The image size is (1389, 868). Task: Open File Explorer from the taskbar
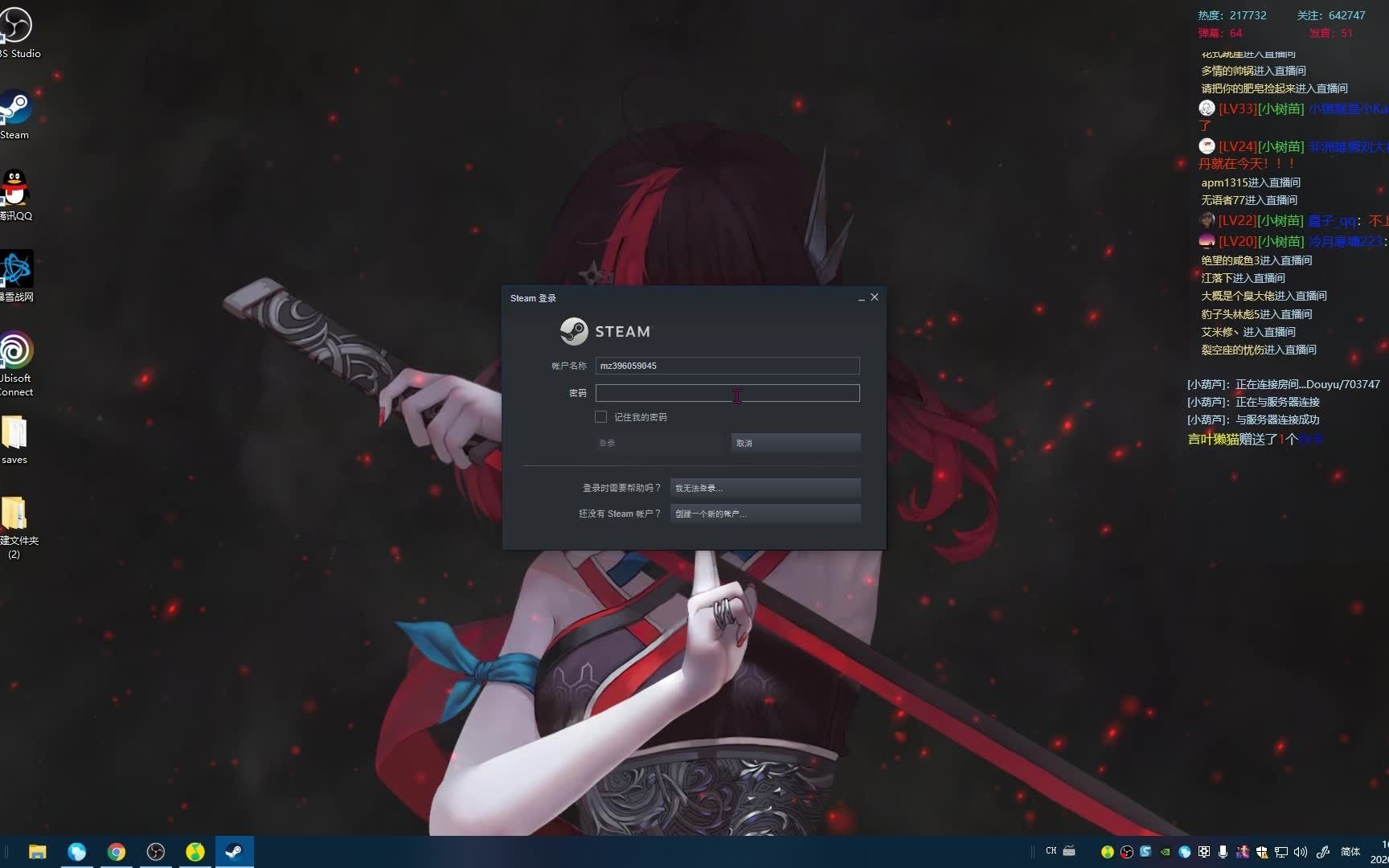[37, 852]
